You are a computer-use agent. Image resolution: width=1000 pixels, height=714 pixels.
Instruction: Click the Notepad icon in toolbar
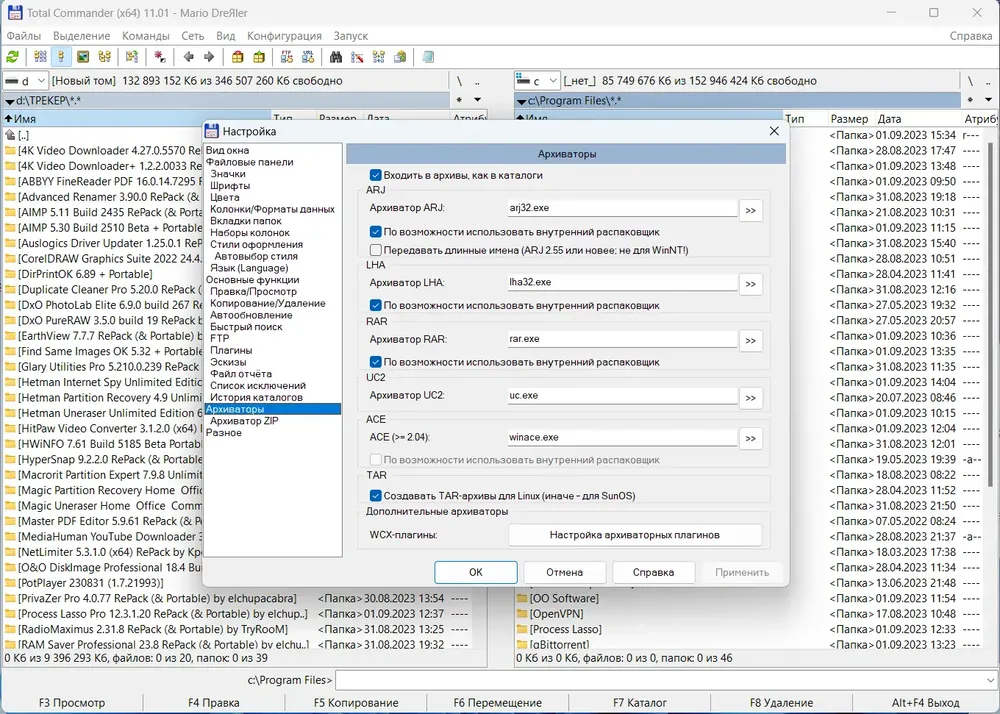coord(429,57)
